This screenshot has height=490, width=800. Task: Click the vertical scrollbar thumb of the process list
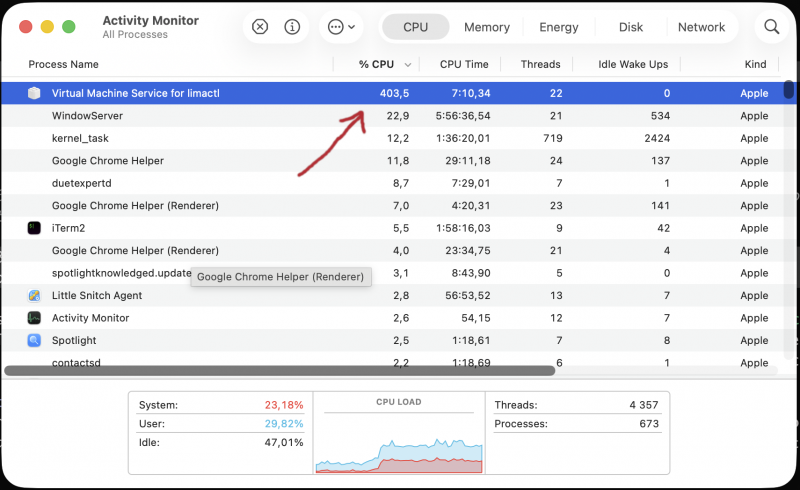pos(789,90)
